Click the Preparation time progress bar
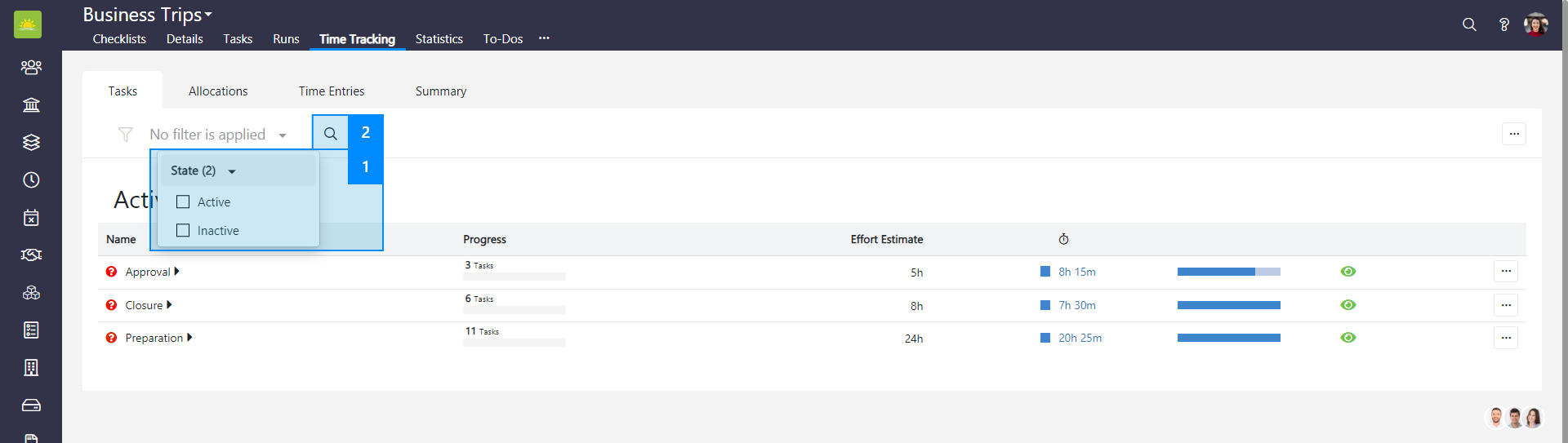Viewport: 1568px width, 443px height. tap(1228, 338)
